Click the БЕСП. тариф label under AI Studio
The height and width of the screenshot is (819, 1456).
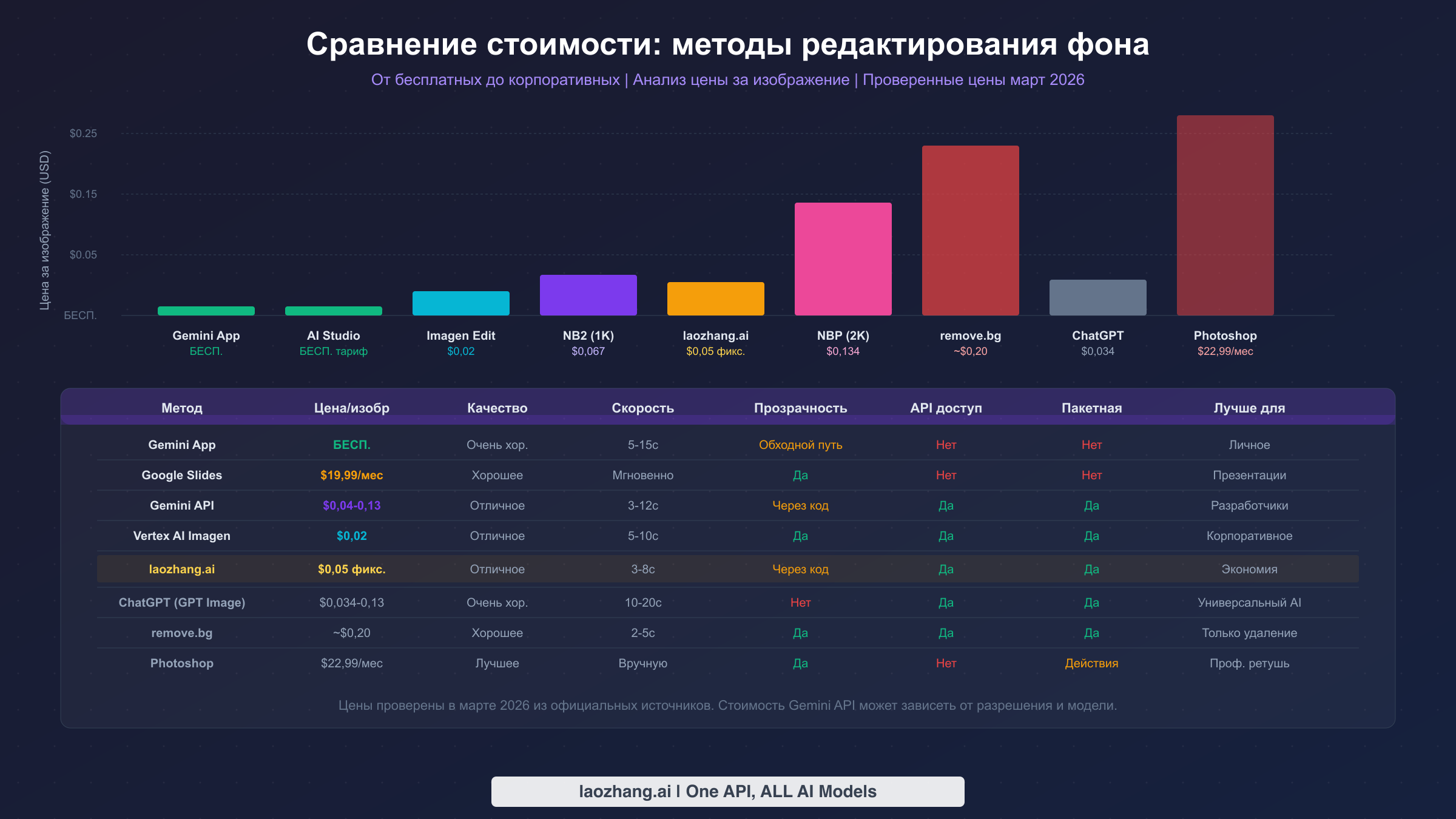tap(332, 351)
